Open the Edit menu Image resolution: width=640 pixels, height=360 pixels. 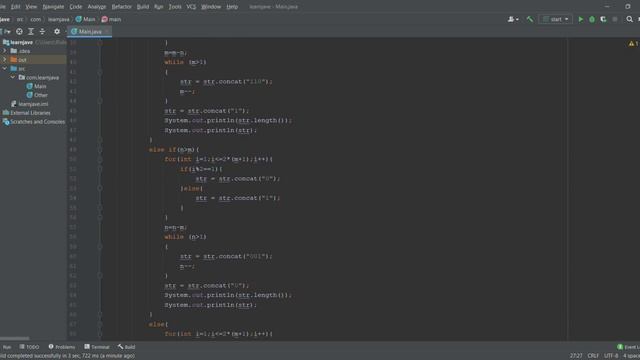[16, 7]
